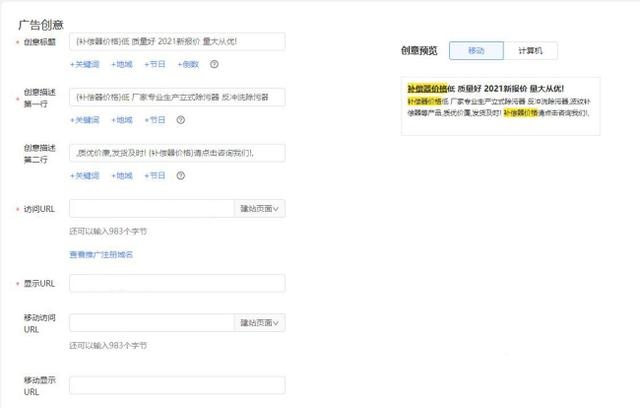Click the 移动显示URL input field

tap(177, 385)
